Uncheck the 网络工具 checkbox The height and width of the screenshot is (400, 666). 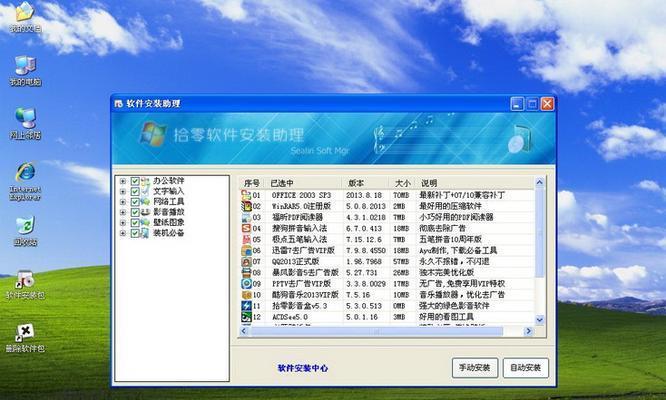[135, 202]
